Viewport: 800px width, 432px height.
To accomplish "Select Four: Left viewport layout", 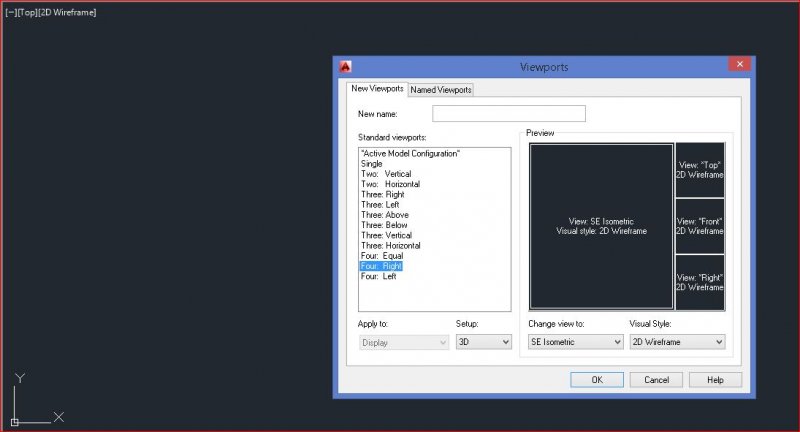I will [379, 276].
